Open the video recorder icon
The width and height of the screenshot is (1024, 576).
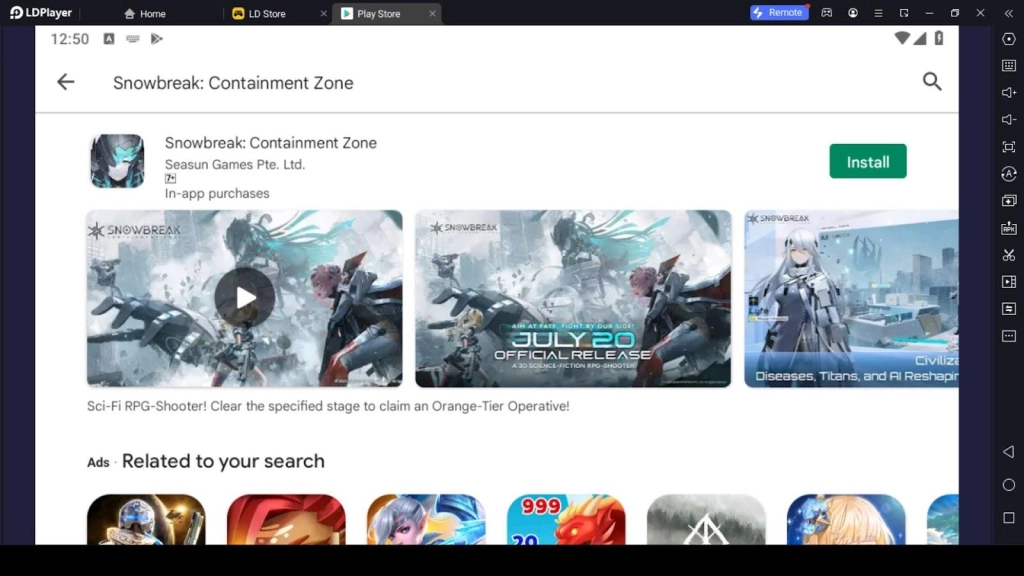coord(1008,281)
